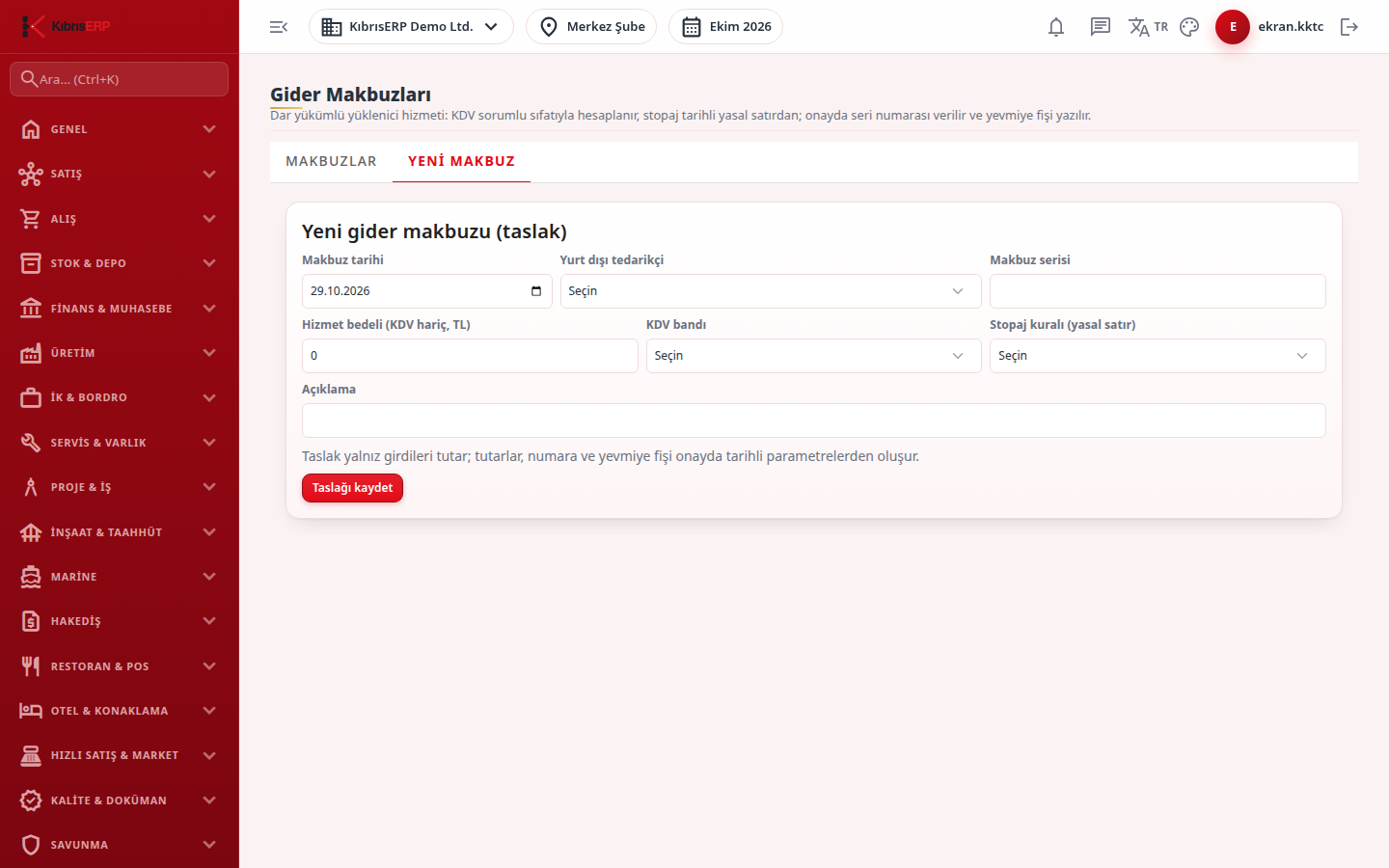Click the SAVUNMA shield icon
This screenshot has height=868, width=1389.
click(x=31, y=845)
